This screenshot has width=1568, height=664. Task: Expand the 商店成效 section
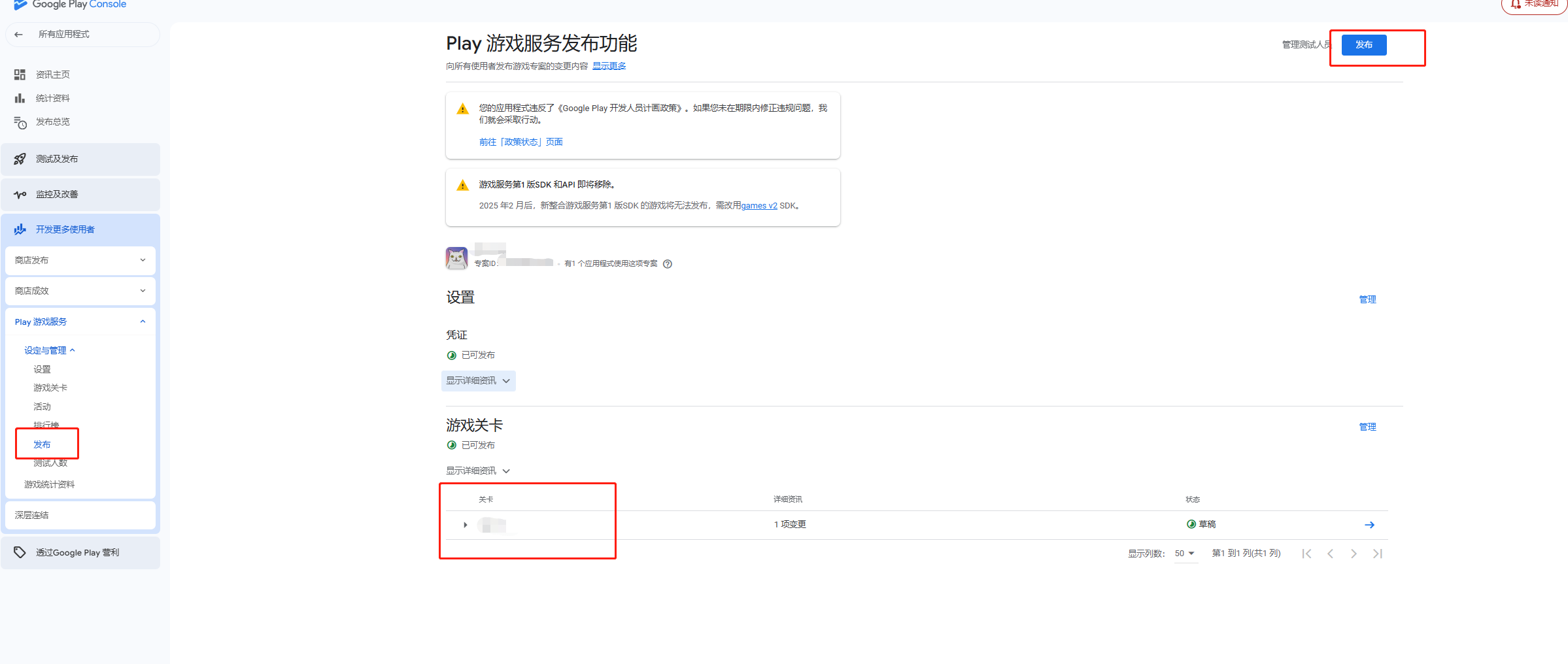point(80,291)
